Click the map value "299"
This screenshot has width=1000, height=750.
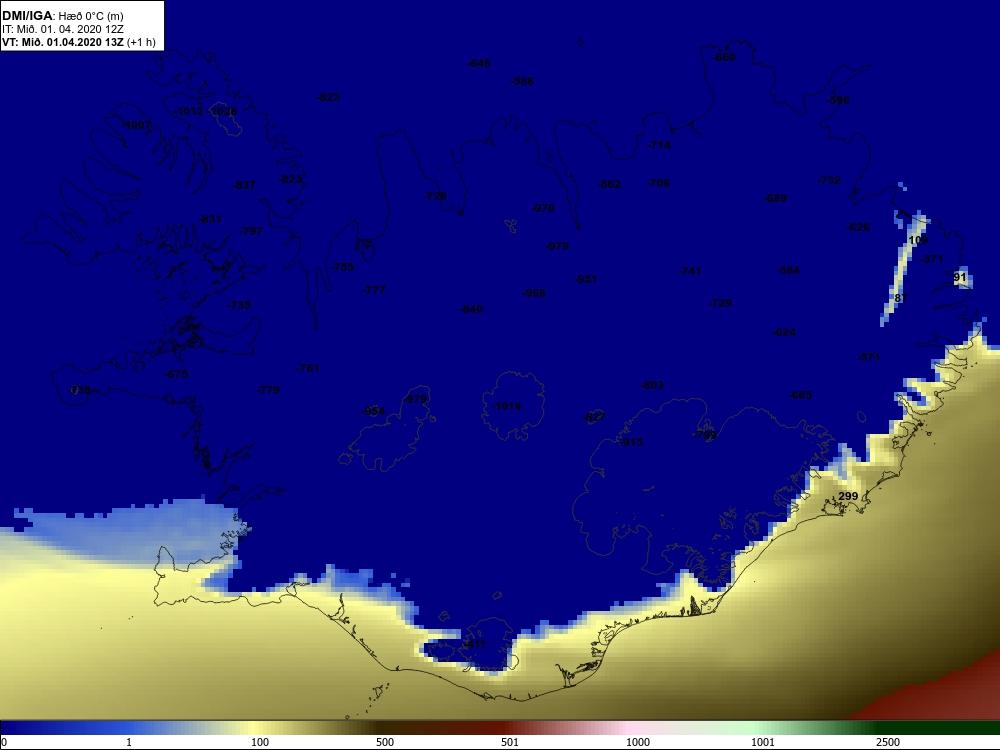point(848,496)
